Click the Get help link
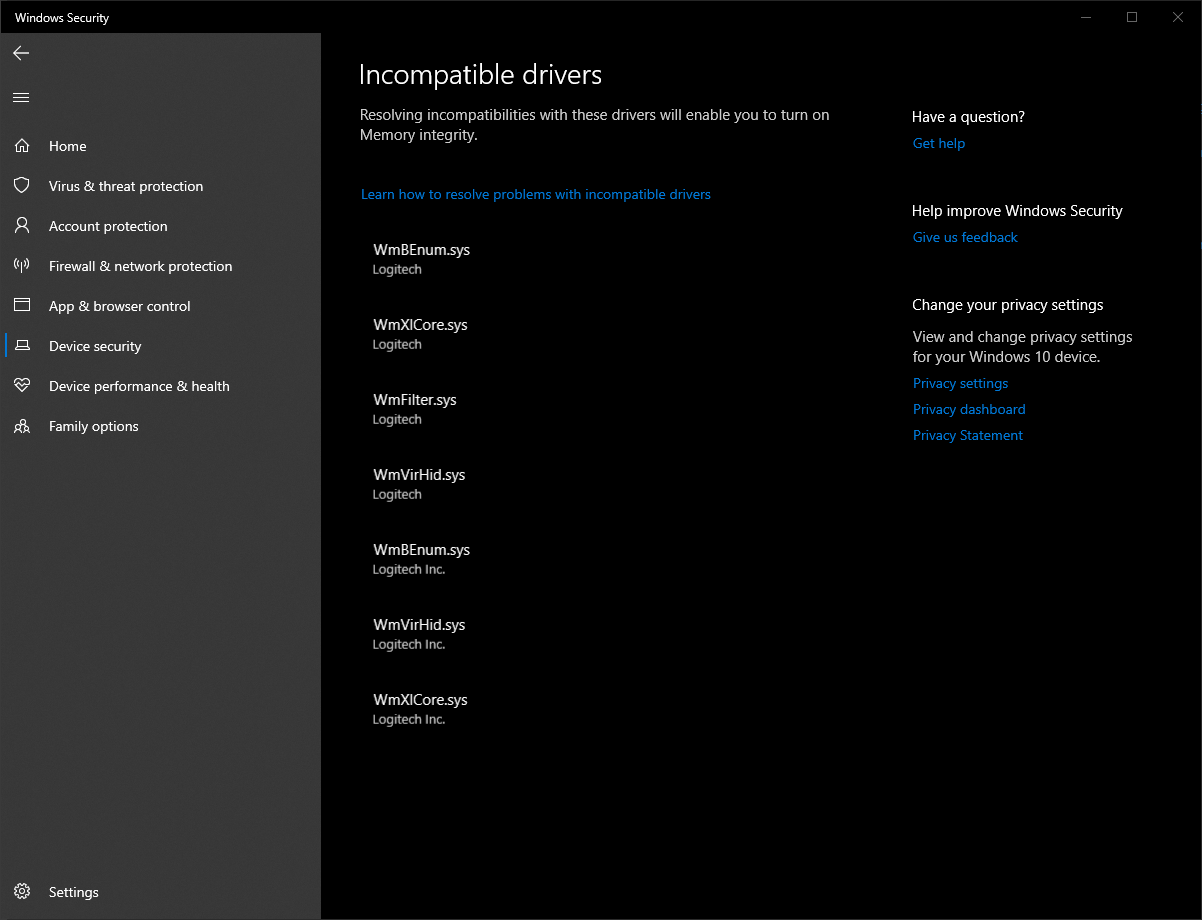The image size is (1202, 920). pyautogui.click(x=938, y=144)
